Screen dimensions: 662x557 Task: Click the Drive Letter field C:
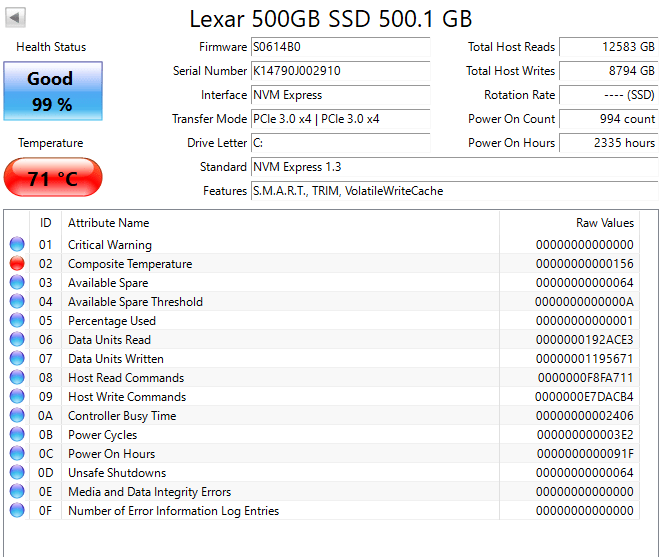341,143
